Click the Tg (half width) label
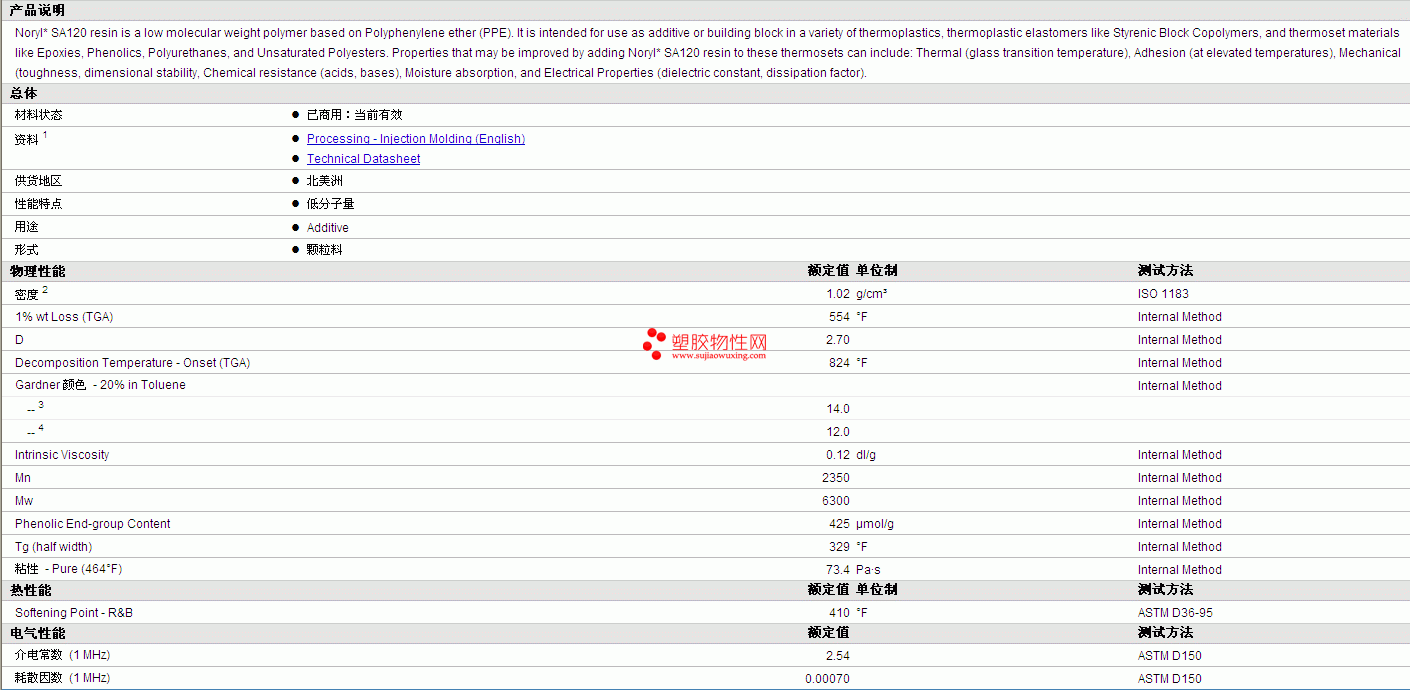1410x690 pixels. click(x=53, y=547)
